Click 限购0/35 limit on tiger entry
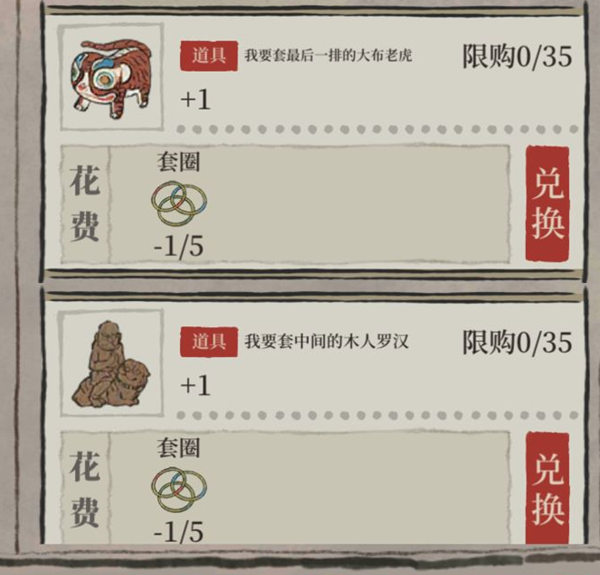Image resolution: width=600 pixels, height=575 pixels. [517, 57]
